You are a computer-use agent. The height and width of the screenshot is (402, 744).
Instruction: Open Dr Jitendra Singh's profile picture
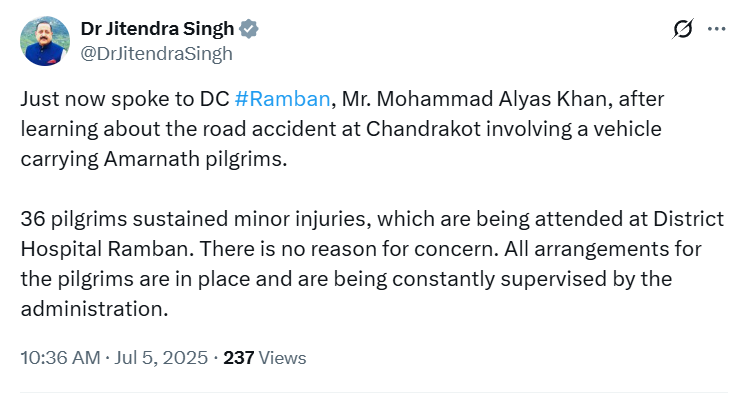(45, 41)
